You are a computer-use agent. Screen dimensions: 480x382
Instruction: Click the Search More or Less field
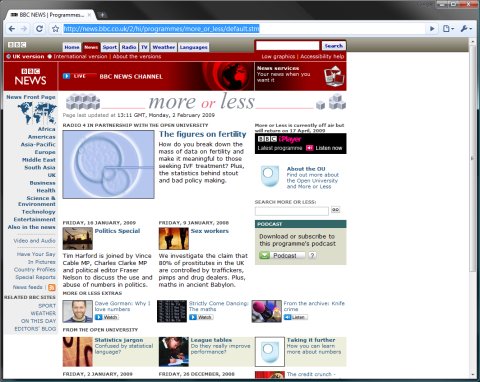coord(292,211)
